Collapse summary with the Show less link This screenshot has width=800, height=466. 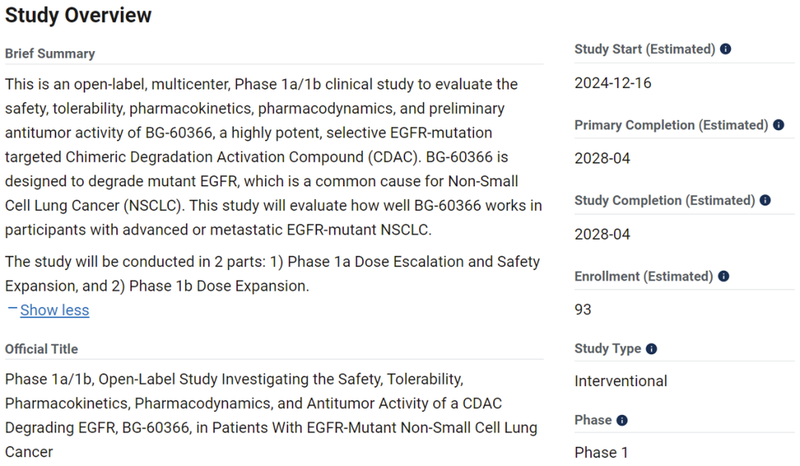point(54,310)
